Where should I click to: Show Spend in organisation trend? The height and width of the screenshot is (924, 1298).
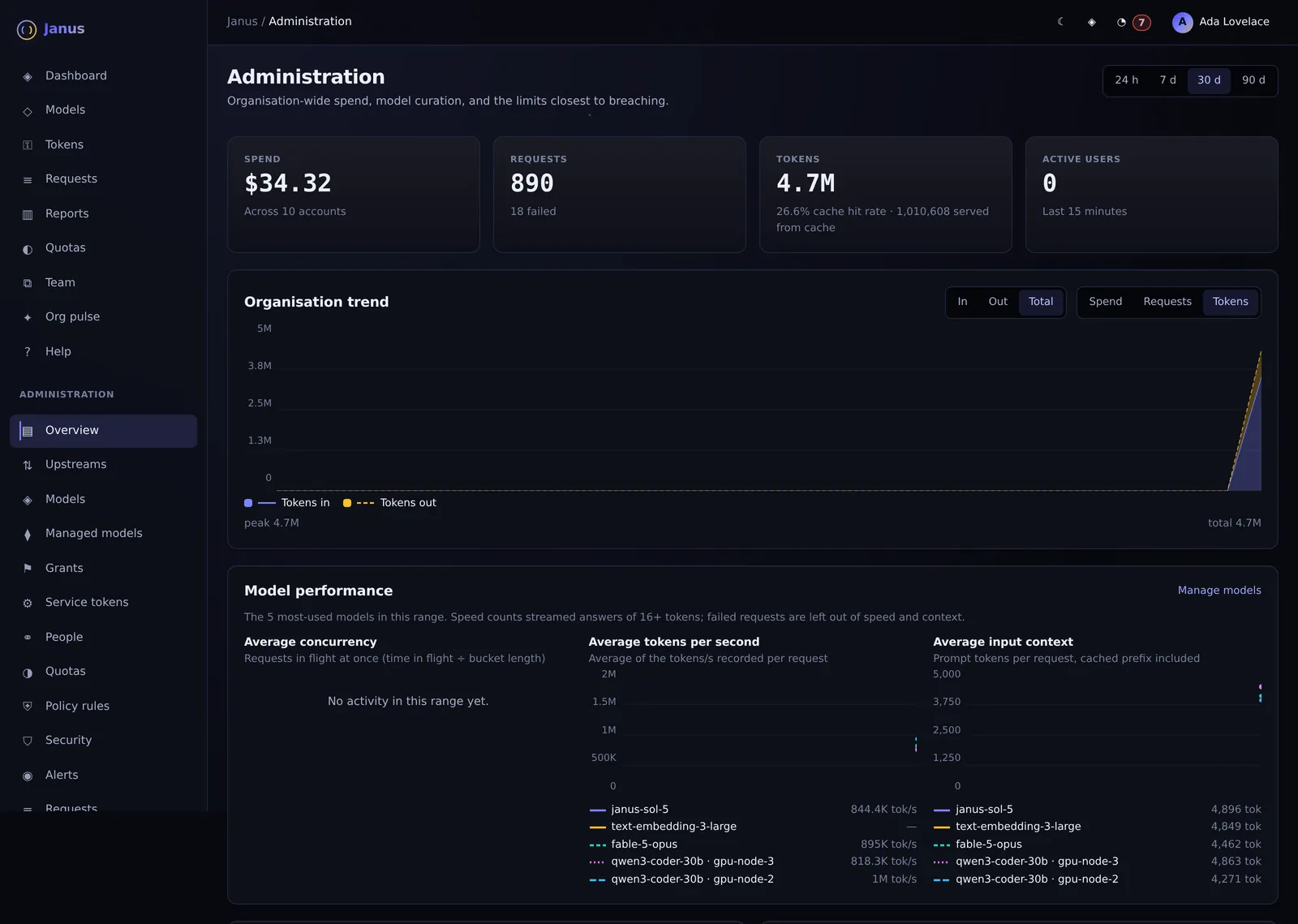[x=1105, y=302]
